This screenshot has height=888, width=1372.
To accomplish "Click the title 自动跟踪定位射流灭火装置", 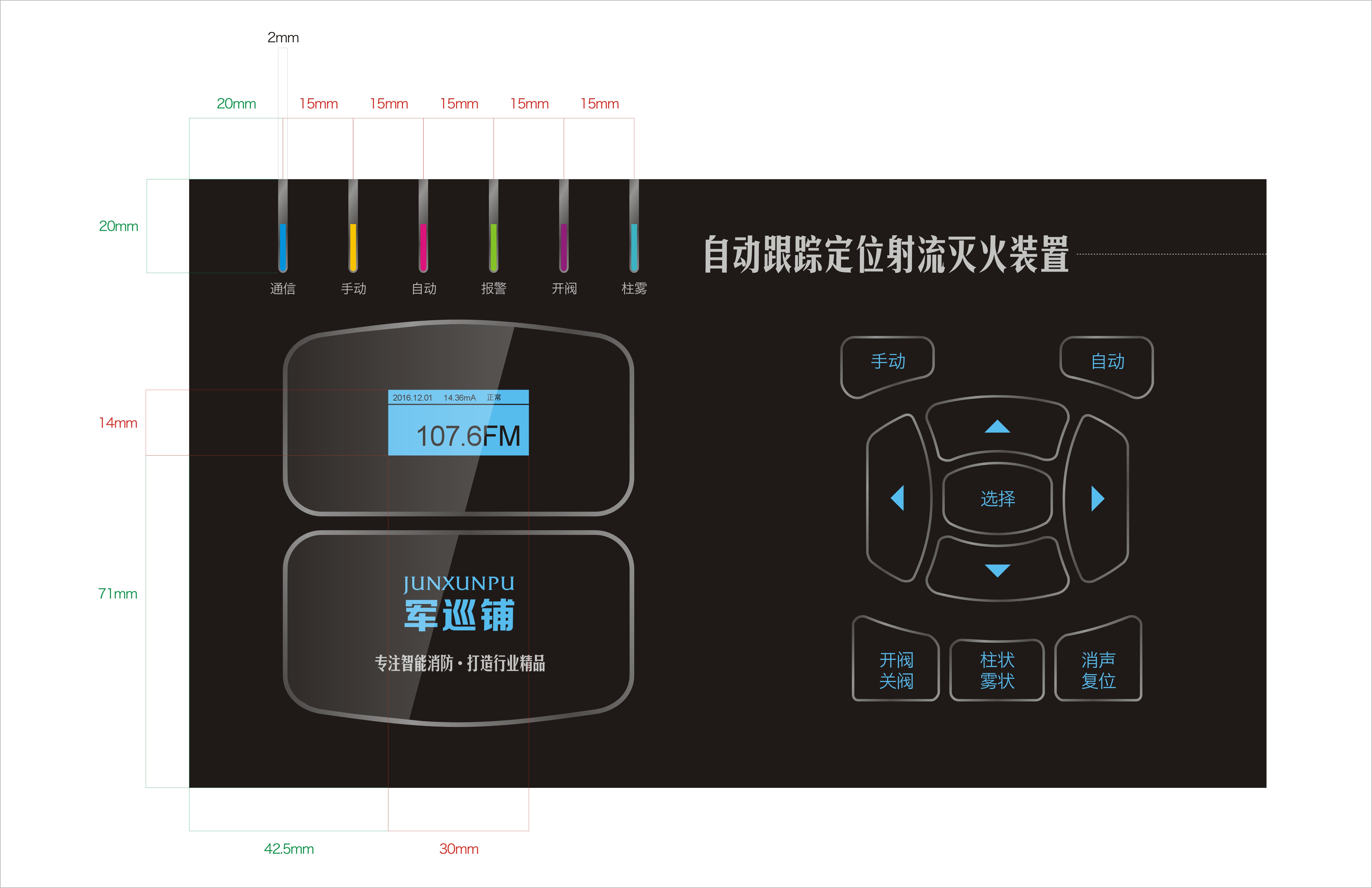I will [886, 254].
